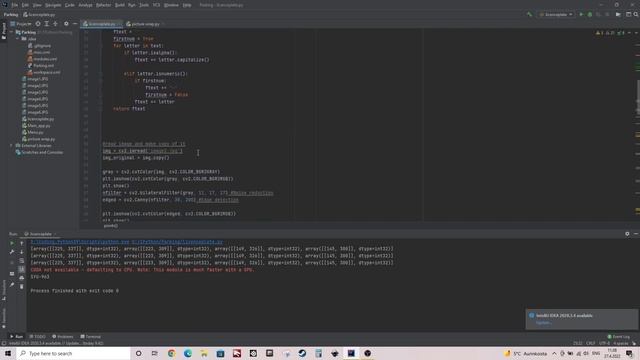Select licenceplate.py in project tree
This screenshot has height=360, width=640.
pos(38,119)
